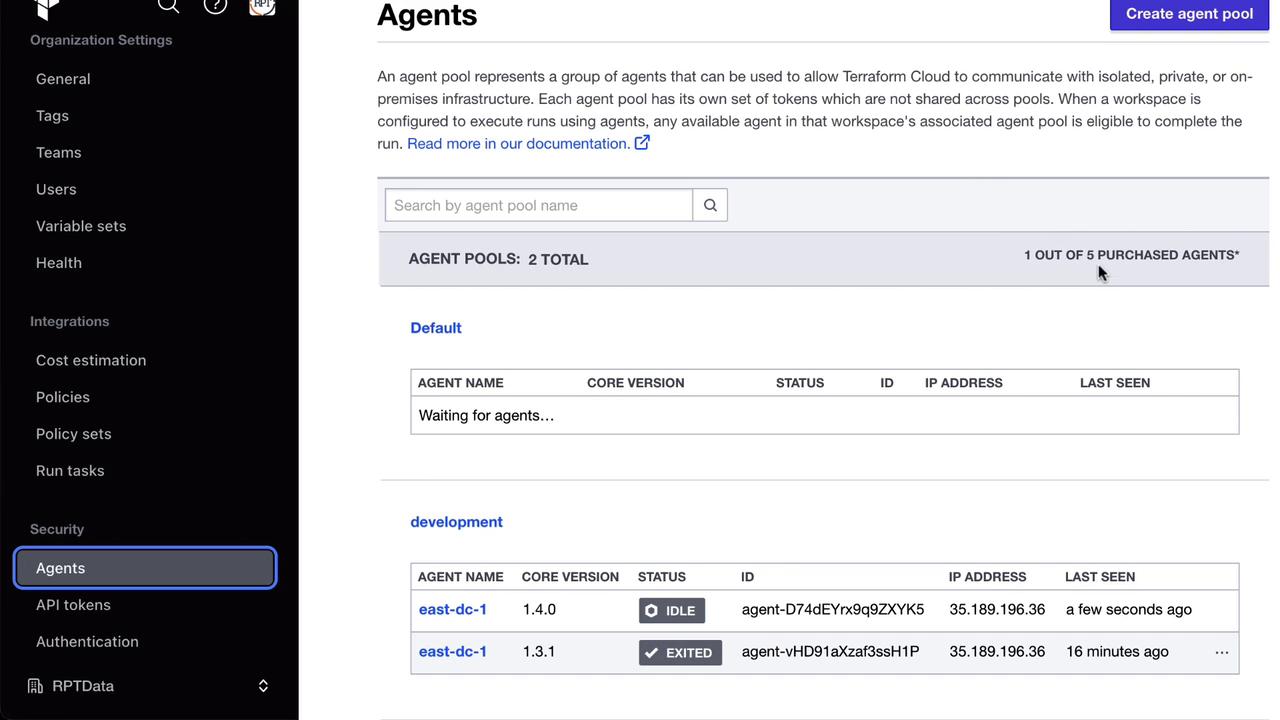The image size is (1280, 720).
Task: Open the help question mark icon
Action: pyautogui.click(x=215, y=6)
